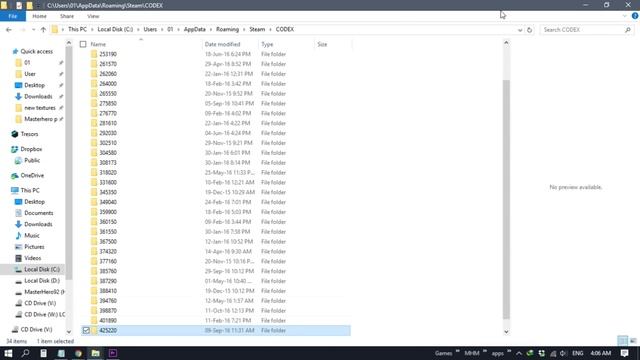Click the Back navigation arrow
The image size is (640, 360).
(9, 30)
